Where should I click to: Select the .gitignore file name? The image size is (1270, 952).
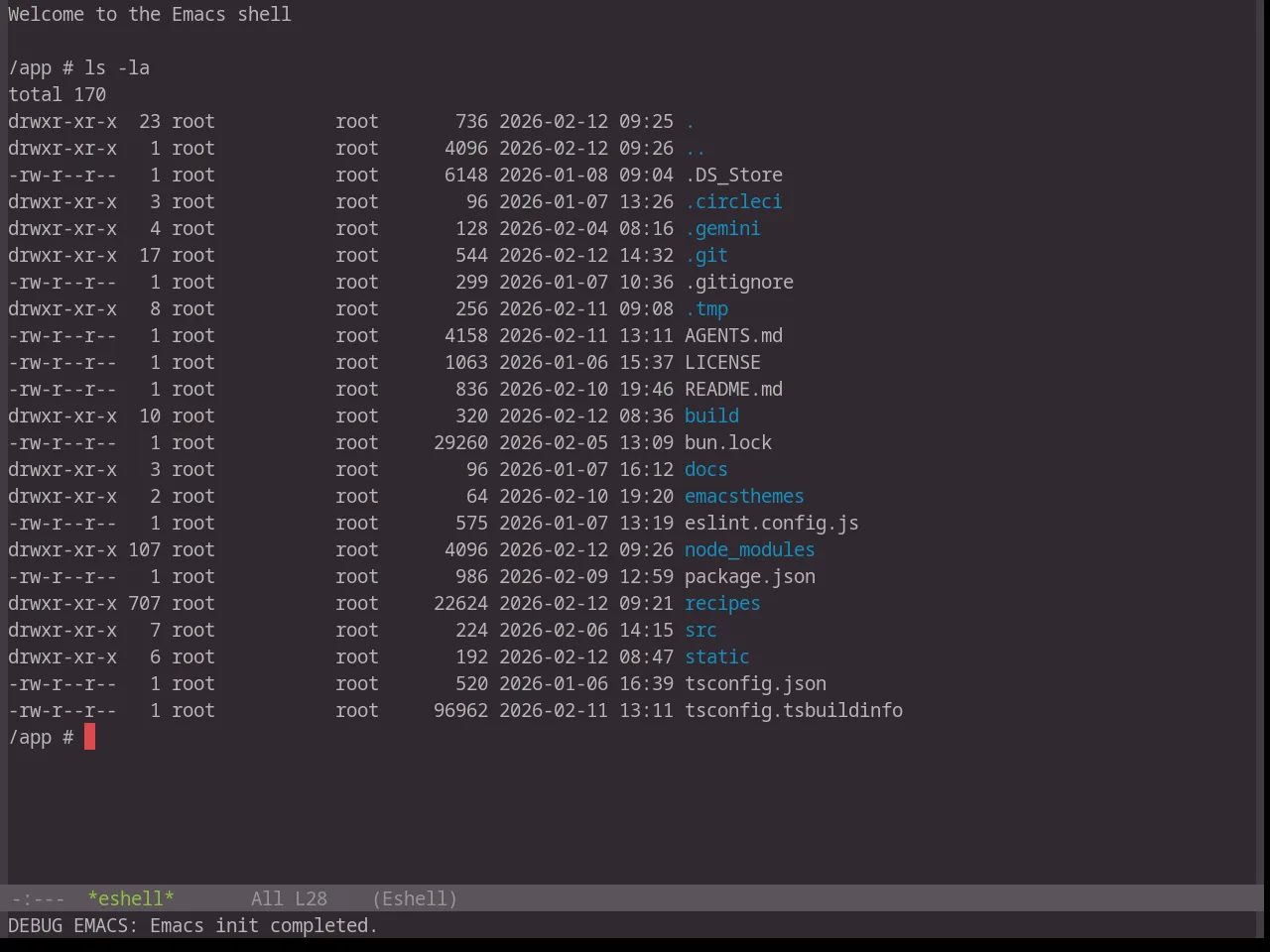click(739, 282)
